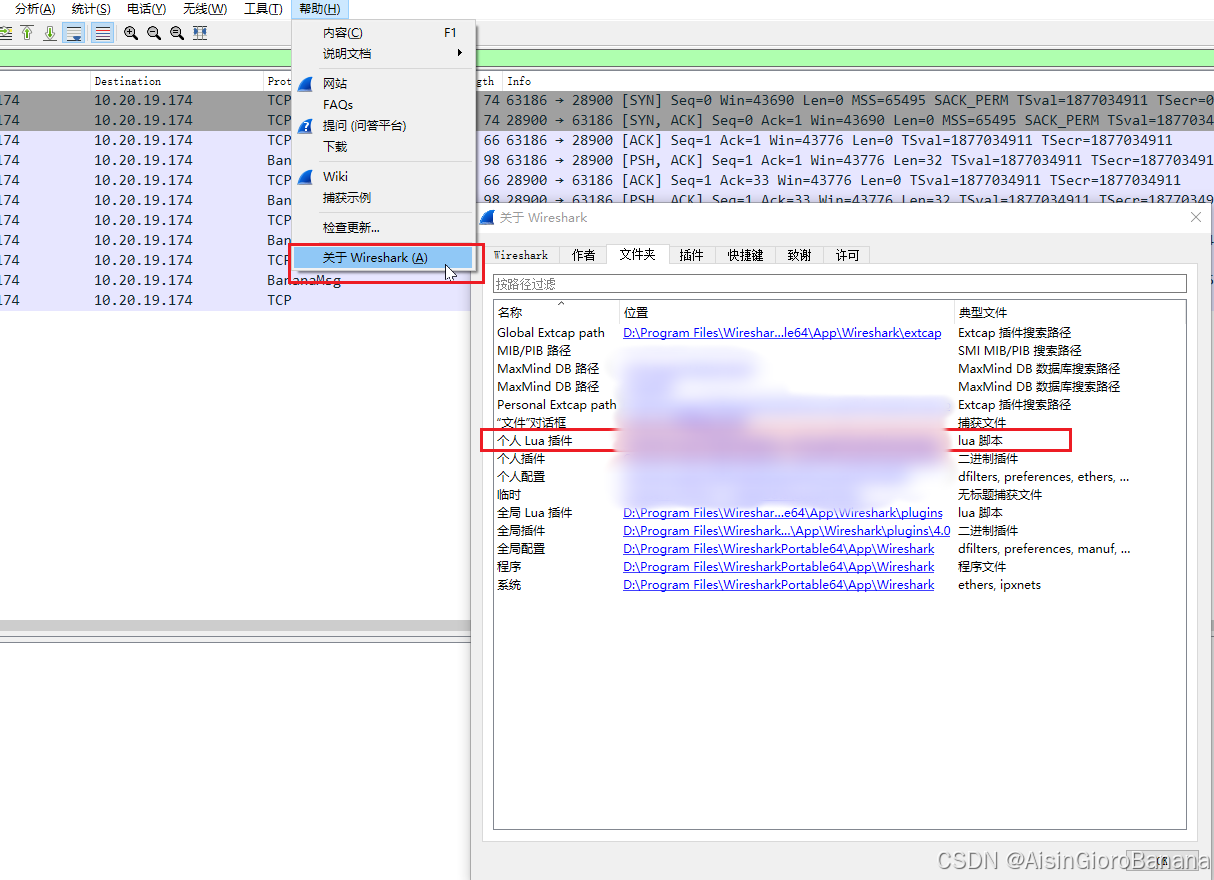Open the 全局配置 folder link
1214x880 pixels.
pos(778,549)
